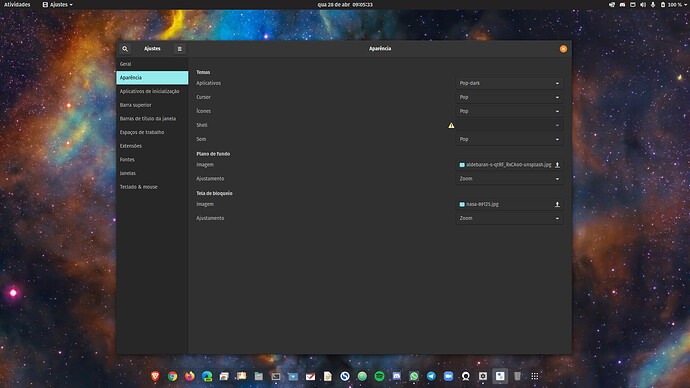
Task: Open the webcam app dock icon
Action: point(466,376)
